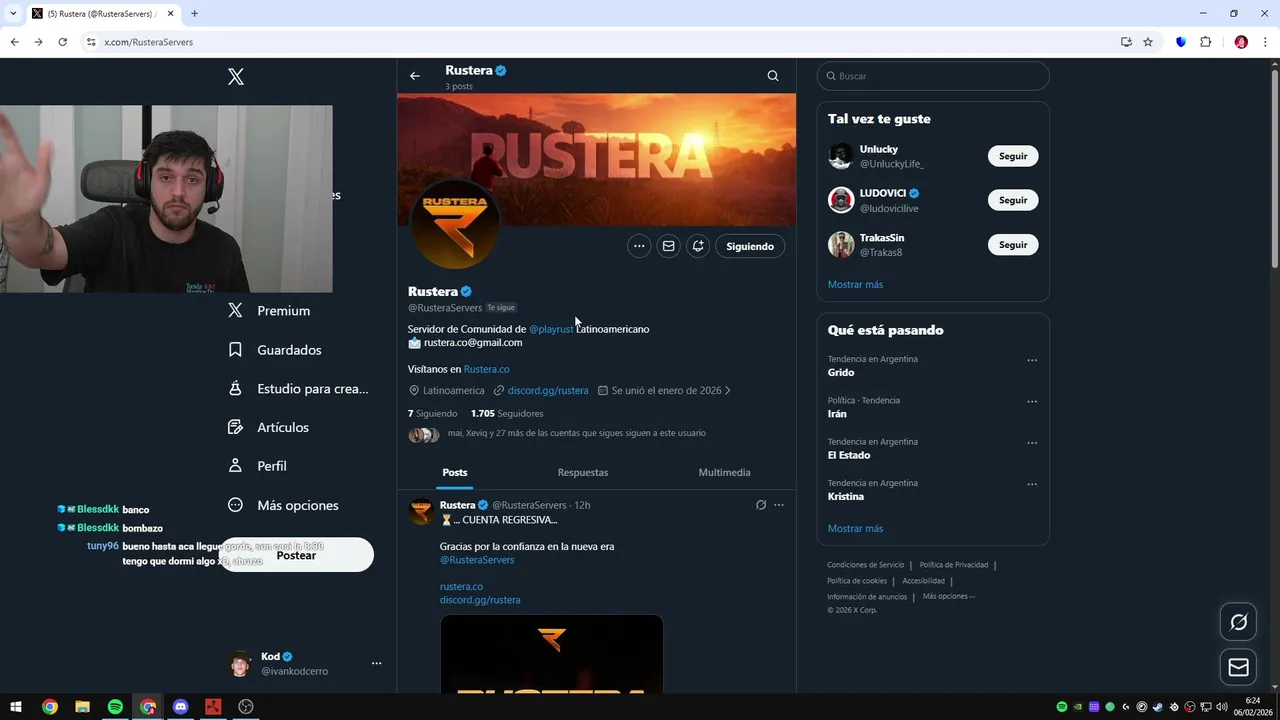
Task: Go back using the profile header arrow
Action: click(x=415, y=76)
